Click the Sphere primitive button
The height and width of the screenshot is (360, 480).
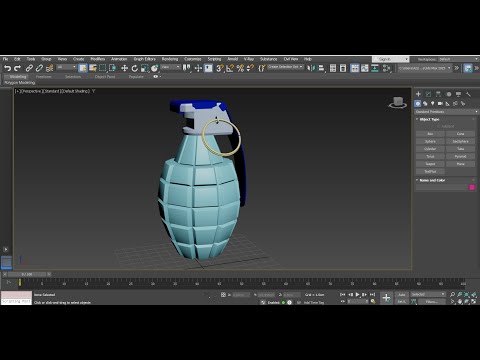click(430, 141)
